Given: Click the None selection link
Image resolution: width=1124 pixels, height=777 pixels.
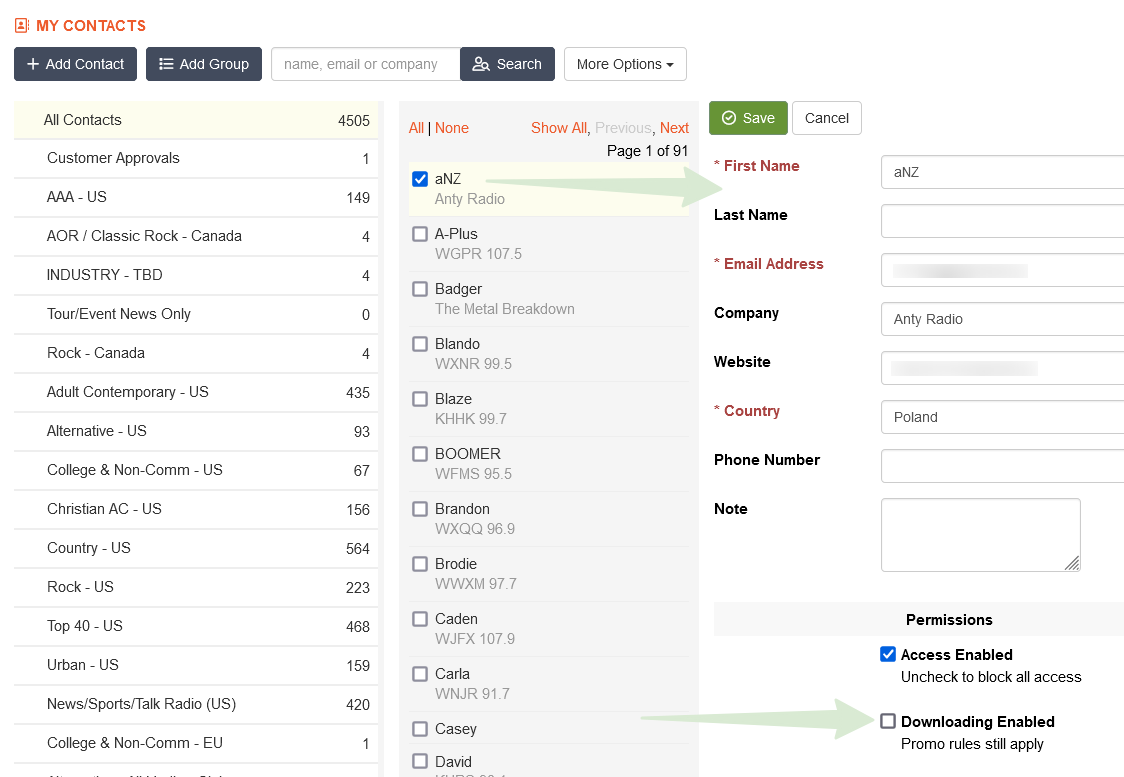Looking at the screenshot, I should click(x=452, y=128).
